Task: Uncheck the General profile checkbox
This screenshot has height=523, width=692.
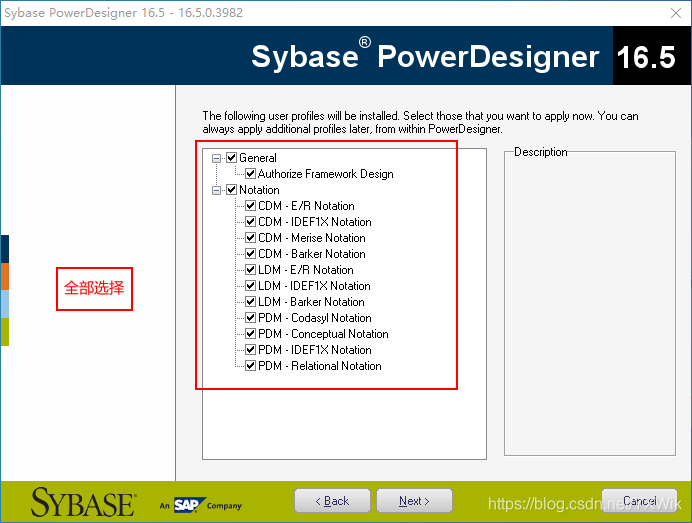Action: point(232,158)
